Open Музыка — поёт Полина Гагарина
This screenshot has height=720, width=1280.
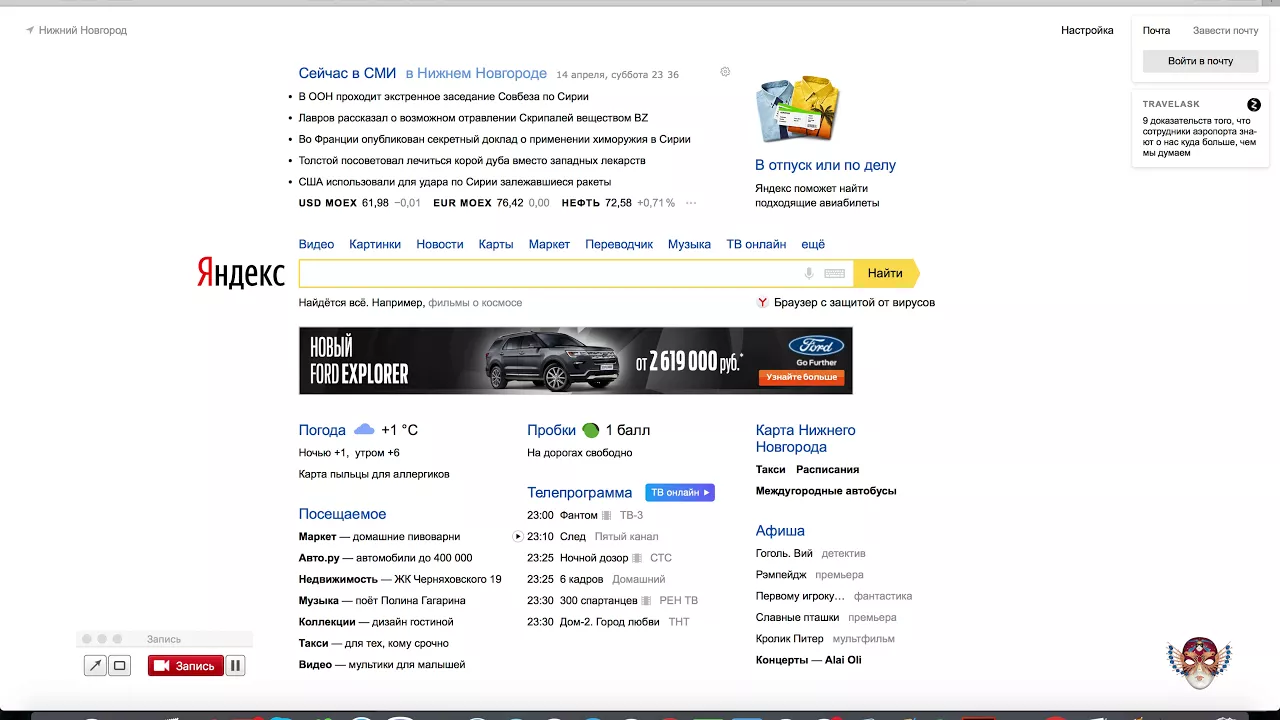pyautogui.click(x=382, y=600)
